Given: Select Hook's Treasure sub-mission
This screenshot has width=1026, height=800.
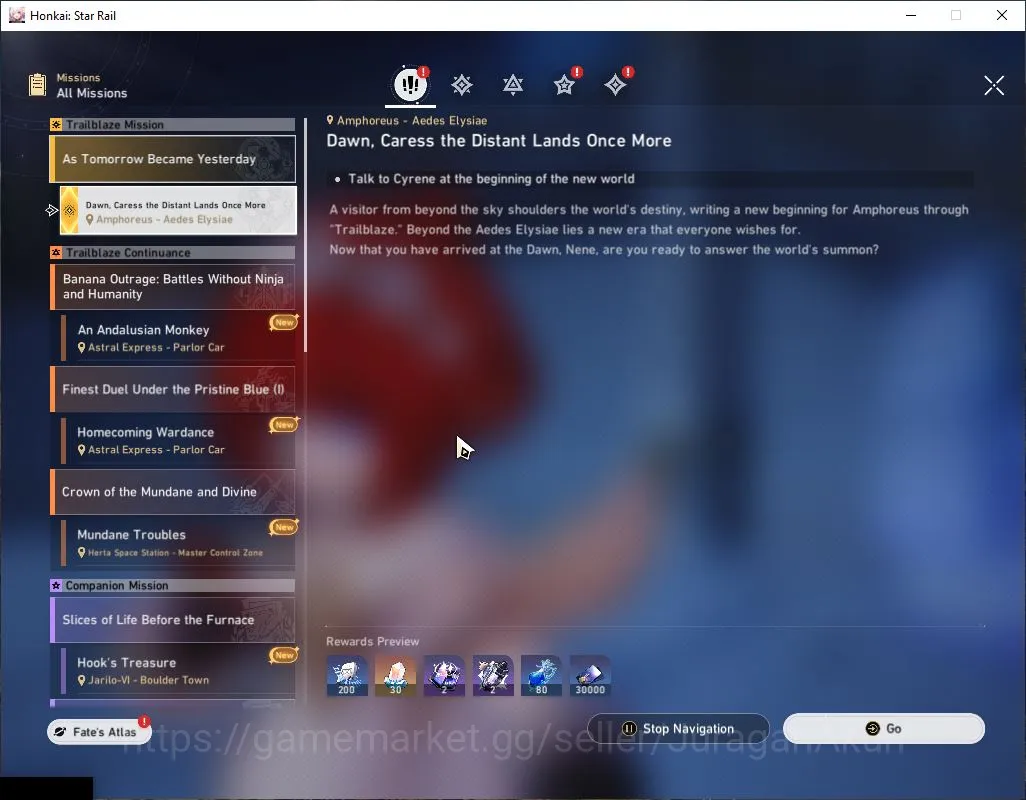Looking at the screenshot, I should point(178,670).
